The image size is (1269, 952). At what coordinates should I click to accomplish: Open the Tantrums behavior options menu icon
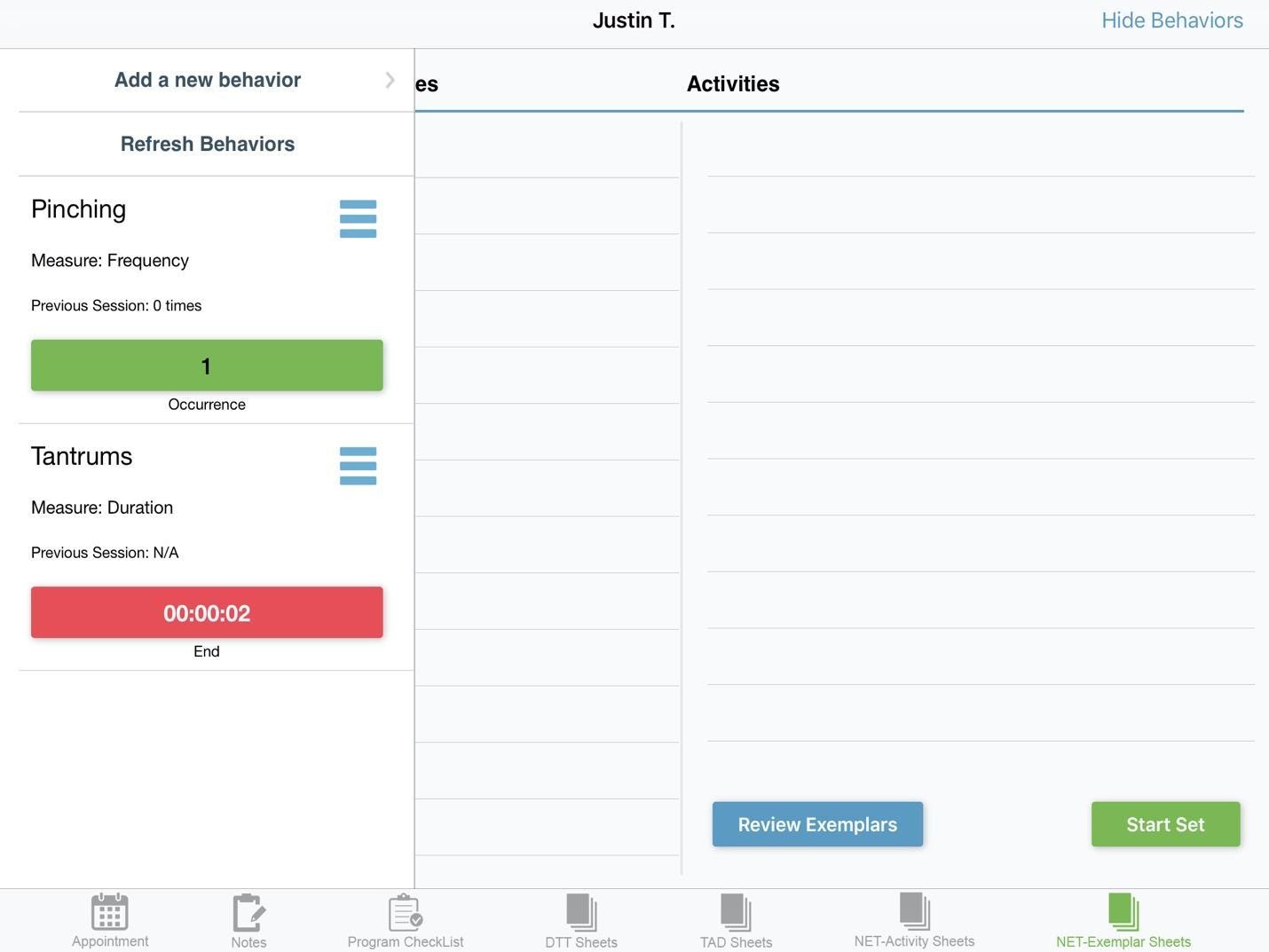(x=359, y=466)
